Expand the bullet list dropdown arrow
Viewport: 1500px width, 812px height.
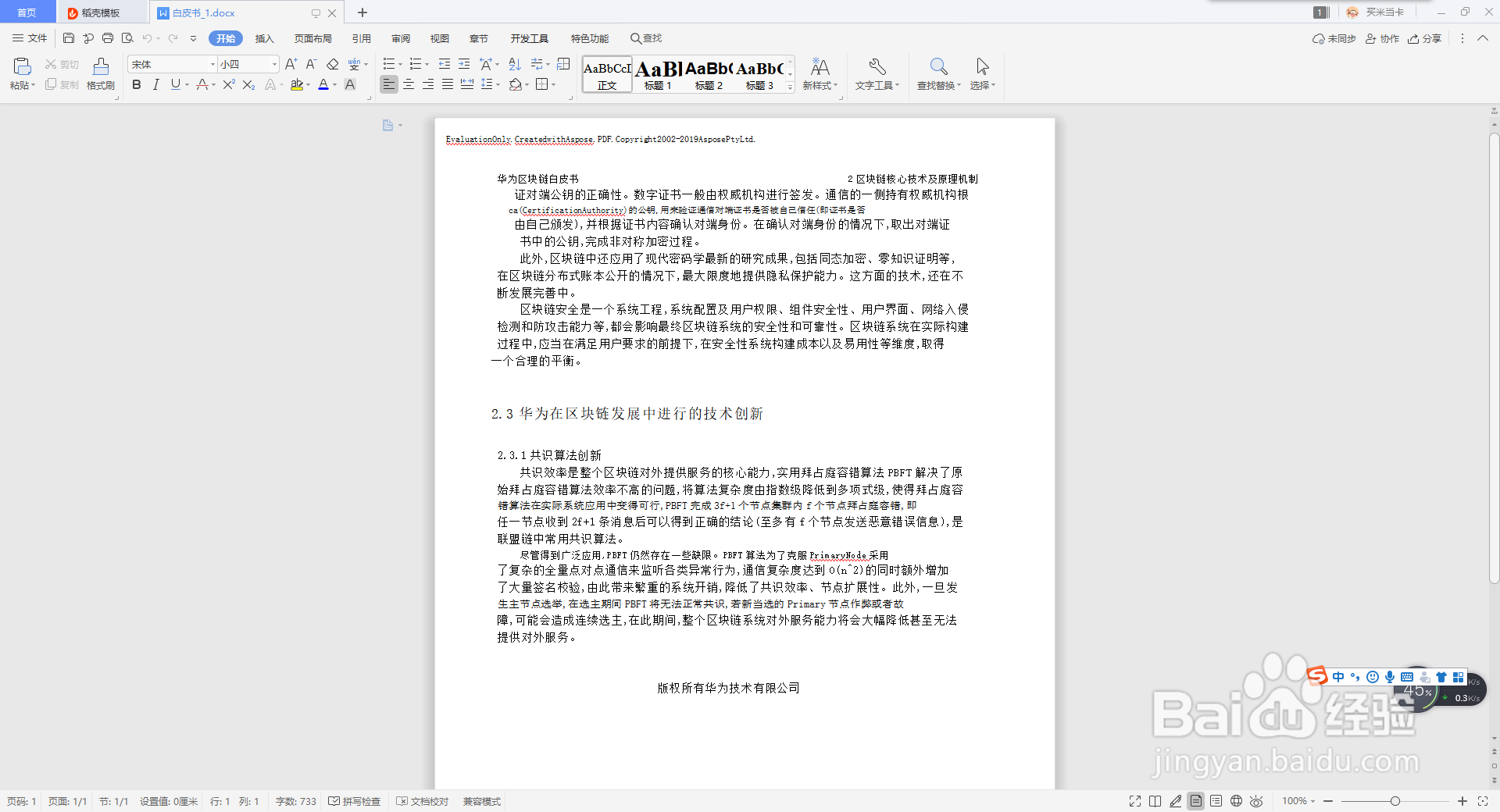401,65
